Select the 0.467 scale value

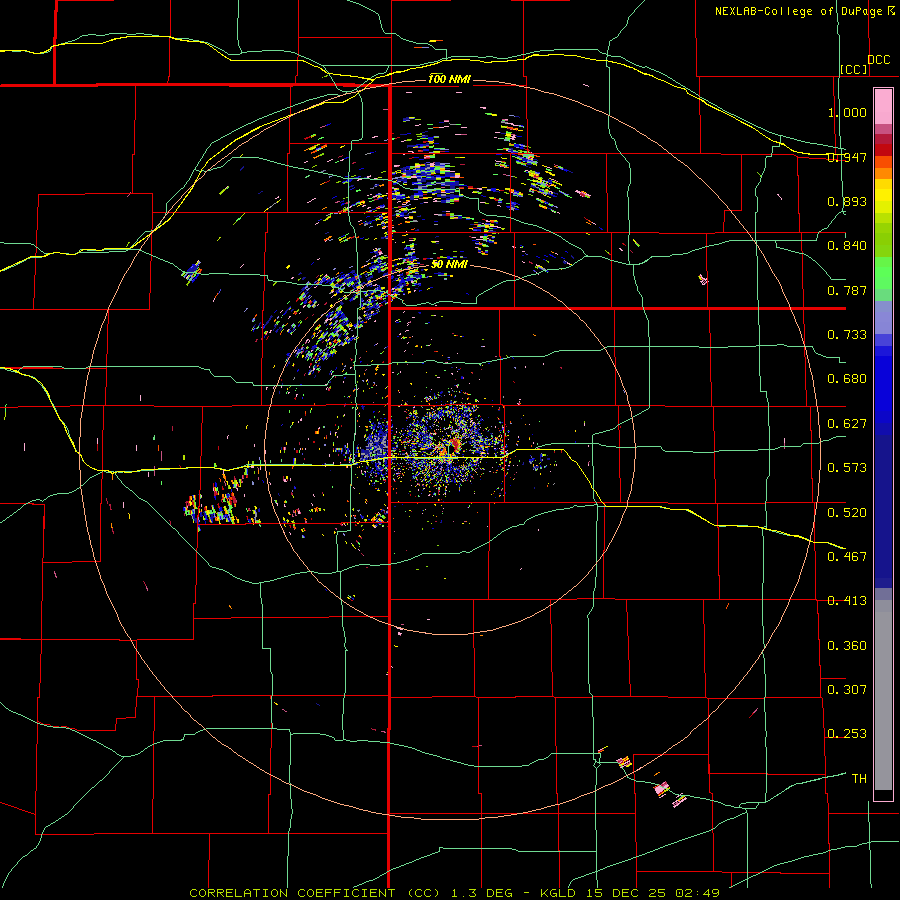(x=847, y=557)
